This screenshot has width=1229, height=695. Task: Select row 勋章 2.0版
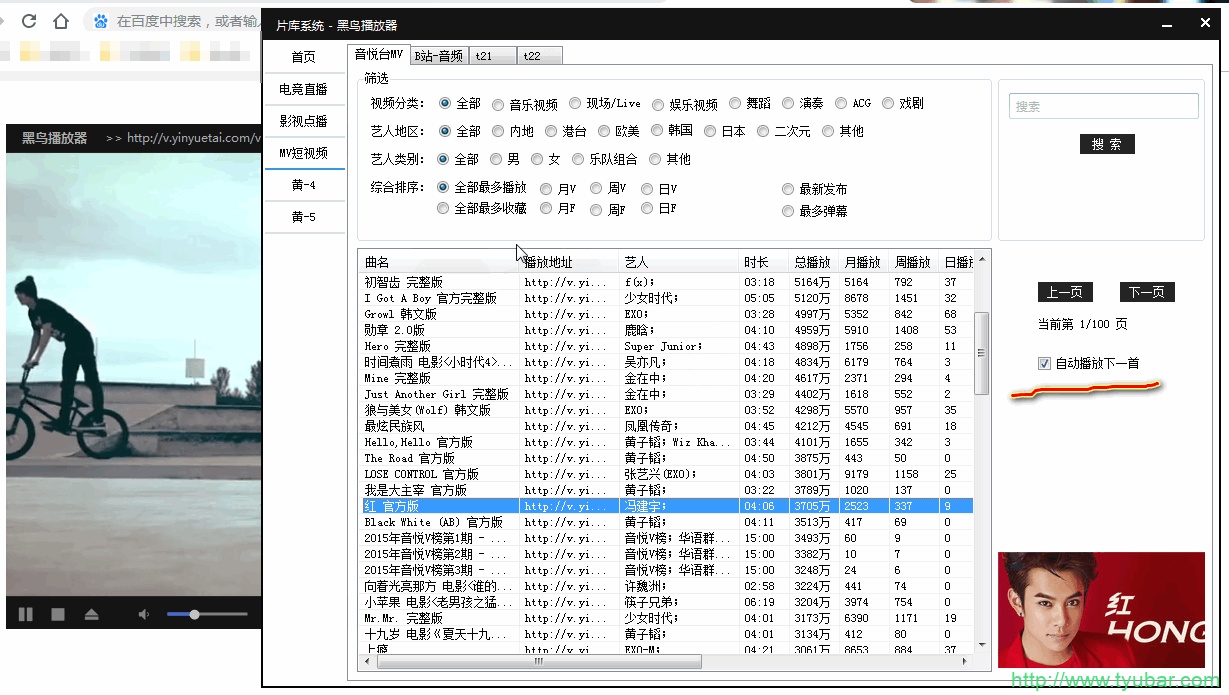tap(667, 330)
